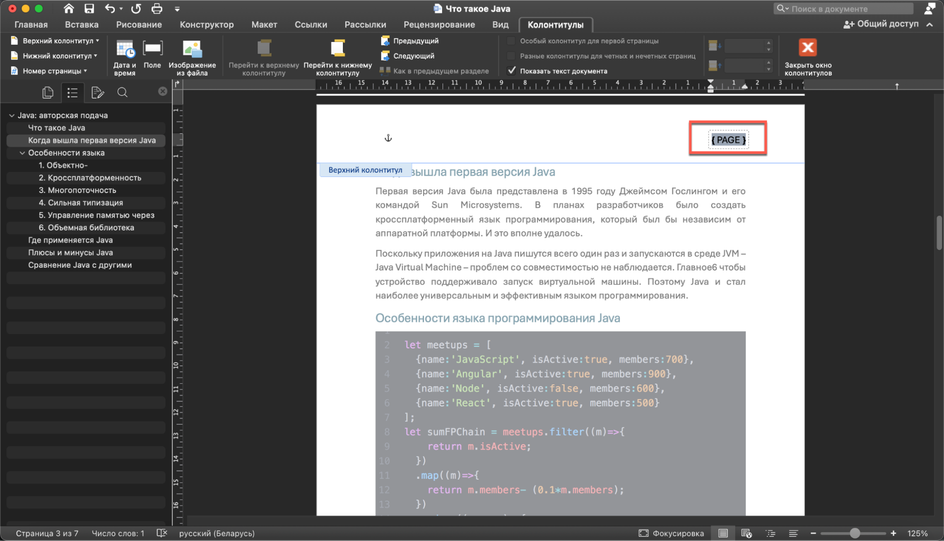Open the quick access toolbar customization arrow

point(177,9)
